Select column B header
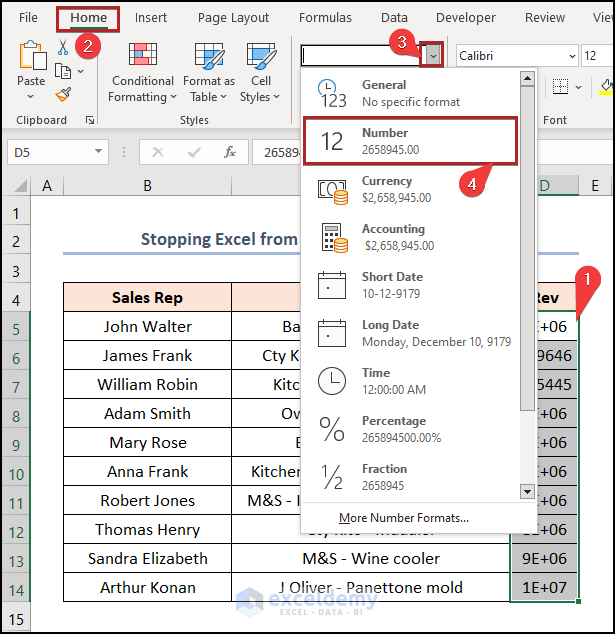 [147, 186]
